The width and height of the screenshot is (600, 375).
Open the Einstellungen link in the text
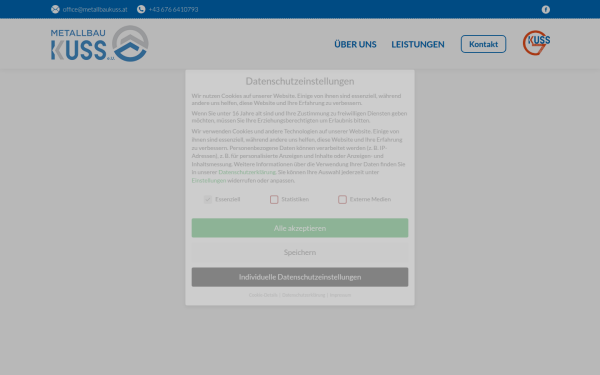coord(209,181)
